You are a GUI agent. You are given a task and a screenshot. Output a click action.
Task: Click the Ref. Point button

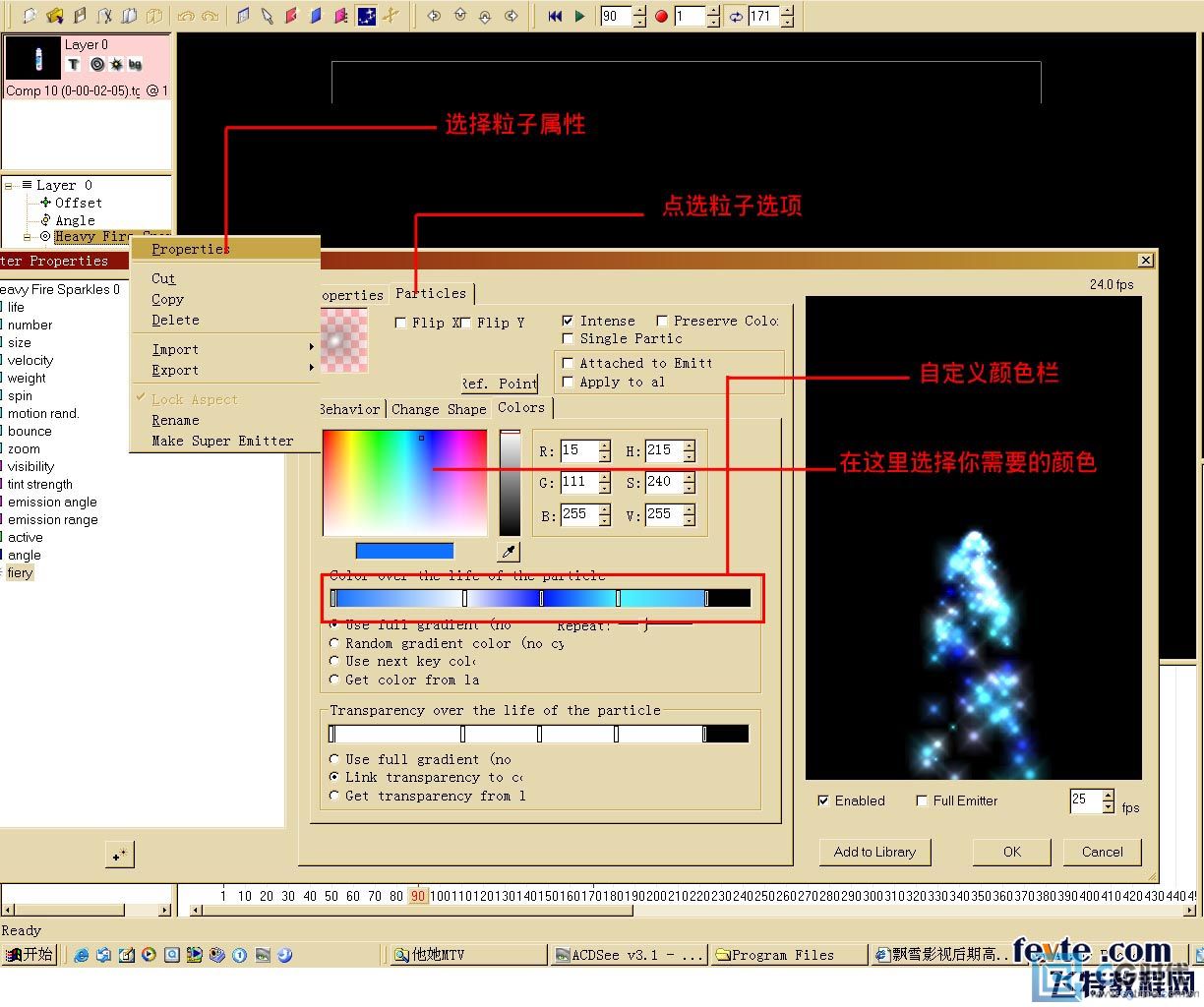pyautogui.click(x=500, y=384)
